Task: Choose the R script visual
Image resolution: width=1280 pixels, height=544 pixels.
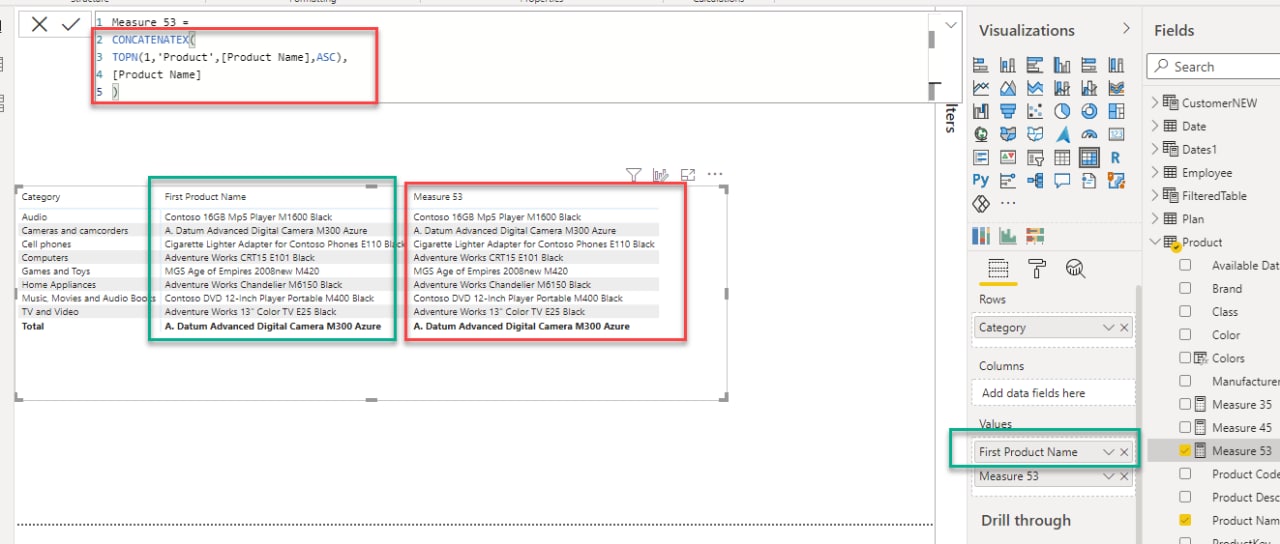Action: pos(1116,157)
